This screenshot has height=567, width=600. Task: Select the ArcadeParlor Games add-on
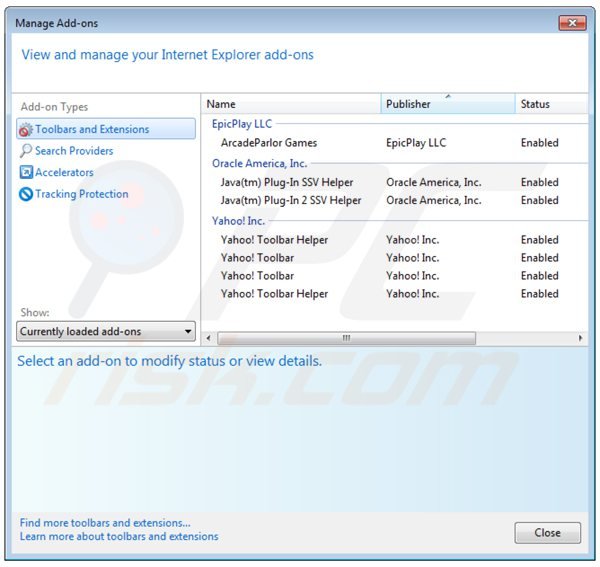pos(395,143)
